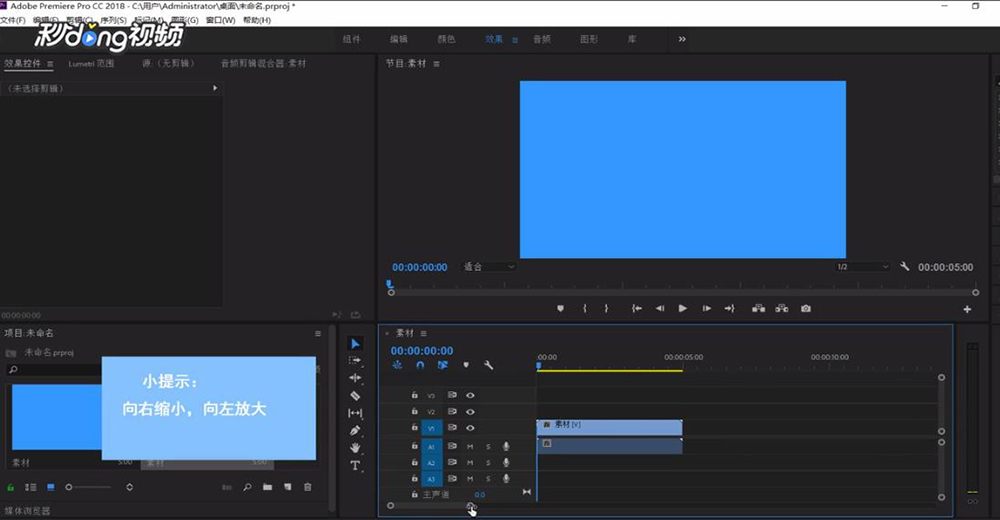Image resolution: width=1000 pixels, height=520 pixels.
Task: Select the Track Select Forward tool
Action: 355,360
